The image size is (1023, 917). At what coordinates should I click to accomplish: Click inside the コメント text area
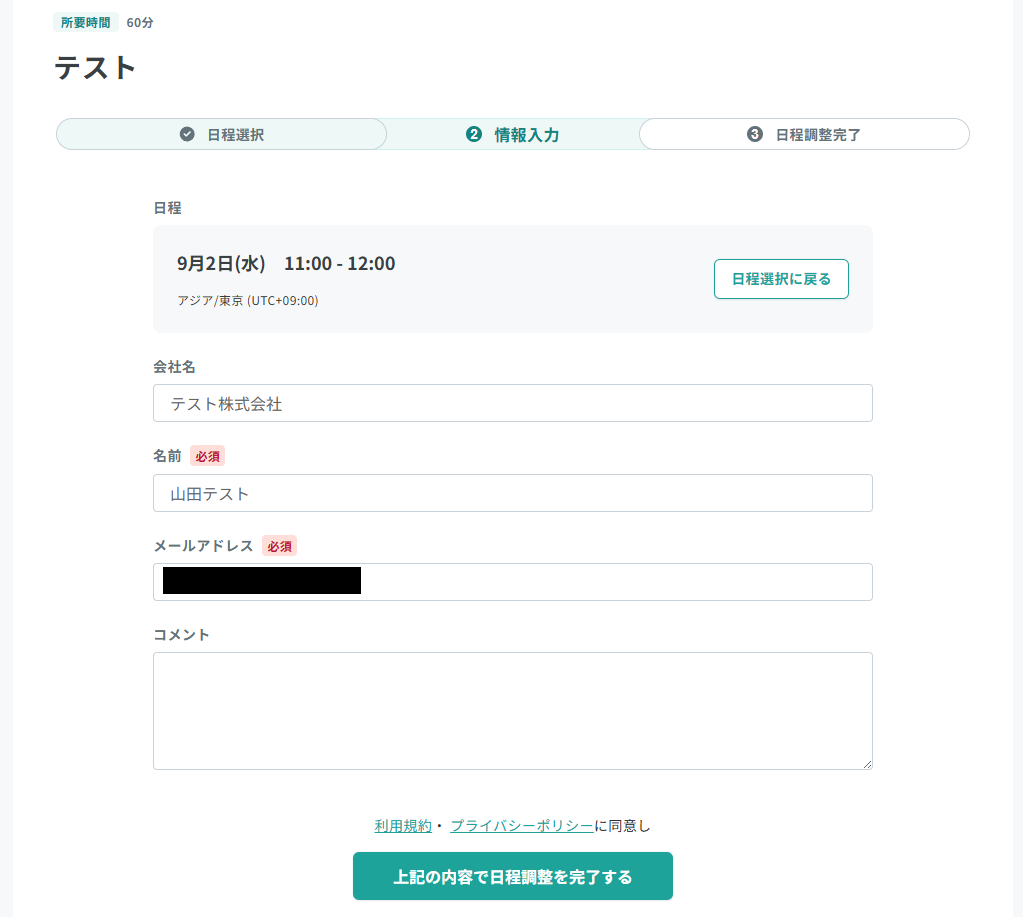tap(513, 711)
